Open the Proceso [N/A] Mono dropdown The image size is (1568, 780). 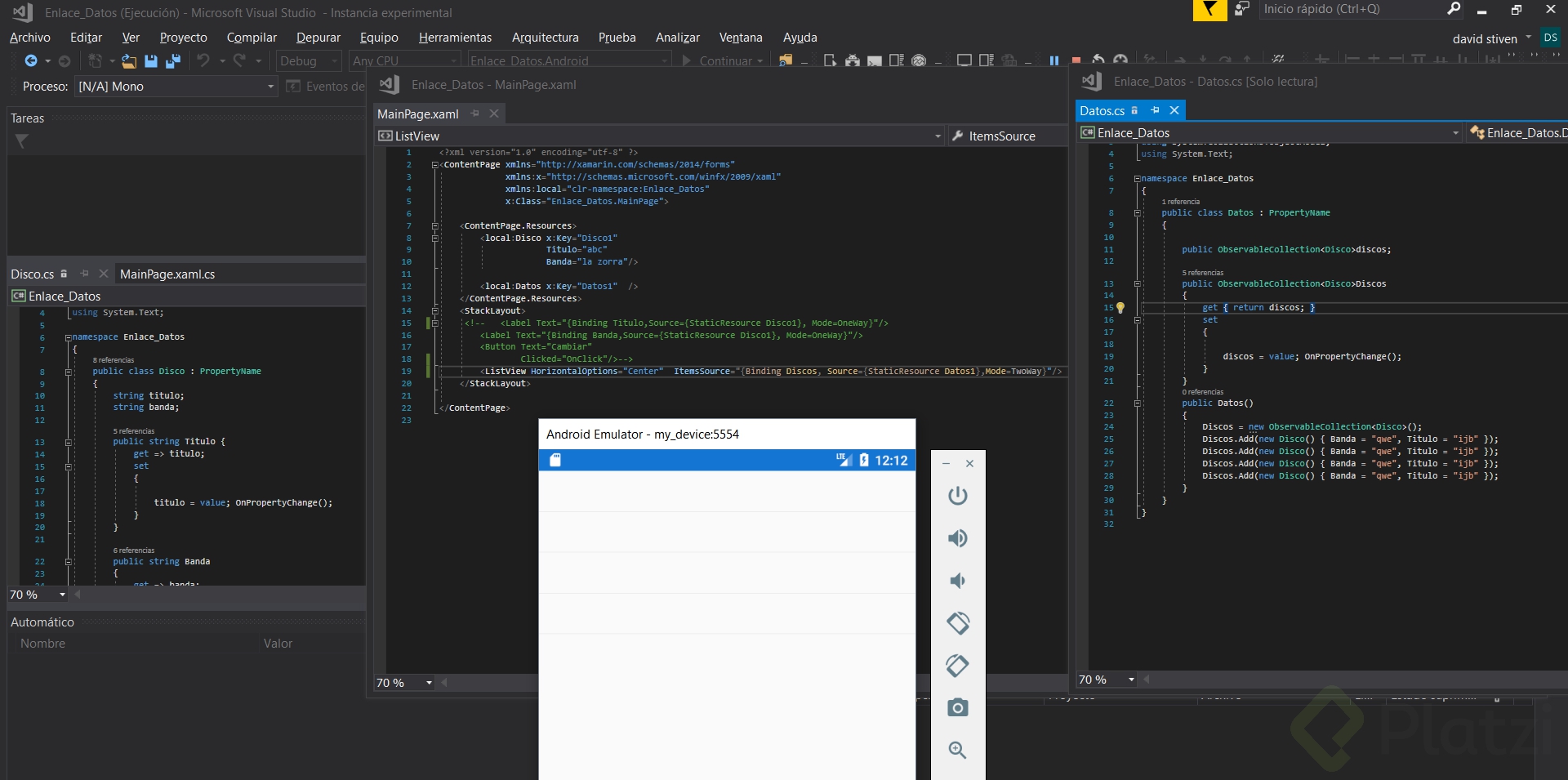[x=270, y=87]
